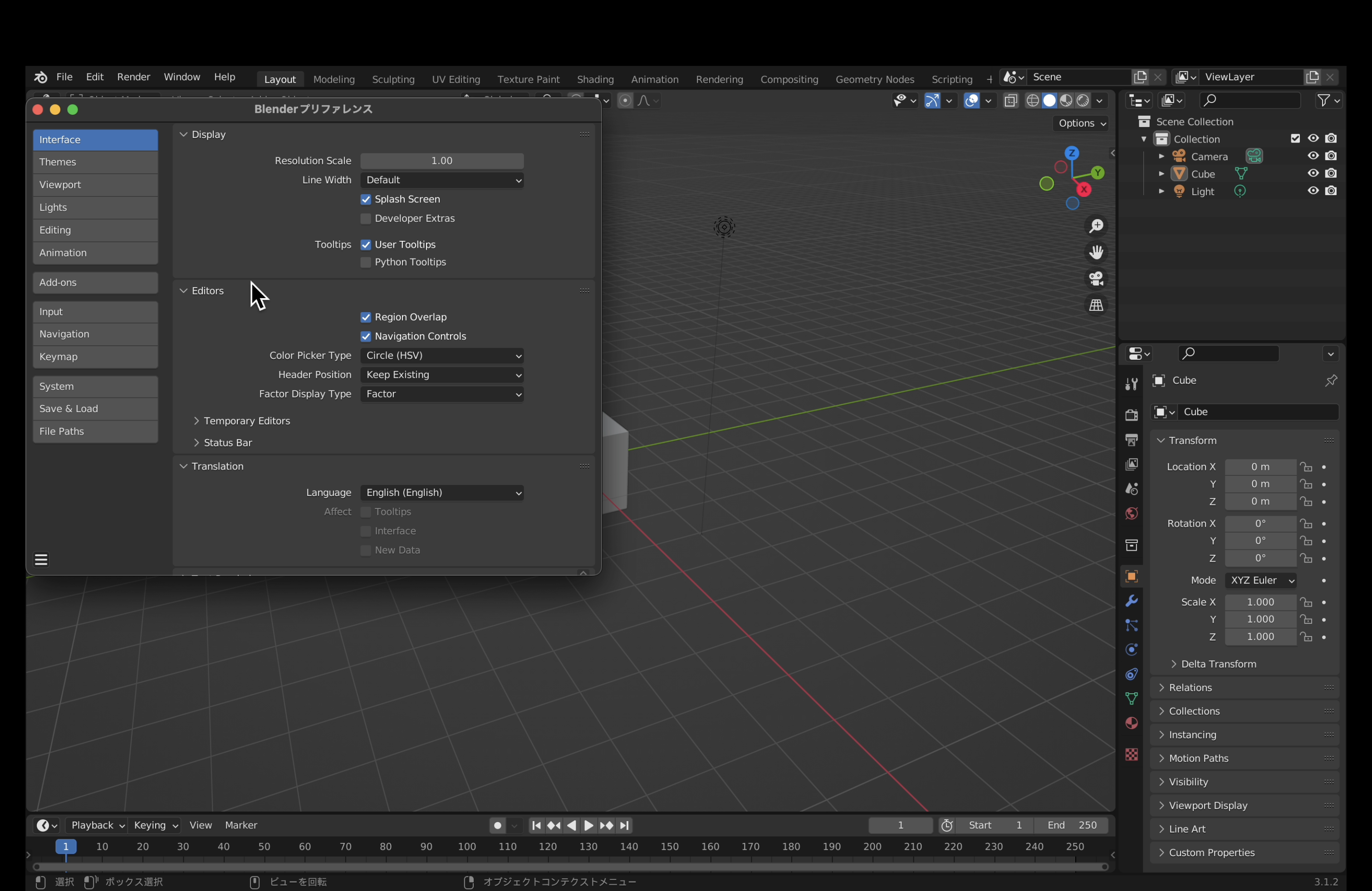The height and width of the screenshot is (891, 1372).
Task: Toggle X-ray display icon
Action: [1010, 101]
